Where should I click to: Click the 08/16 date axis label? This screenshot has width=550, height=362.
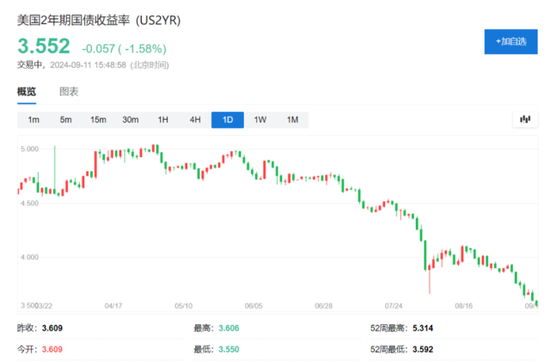463,306
